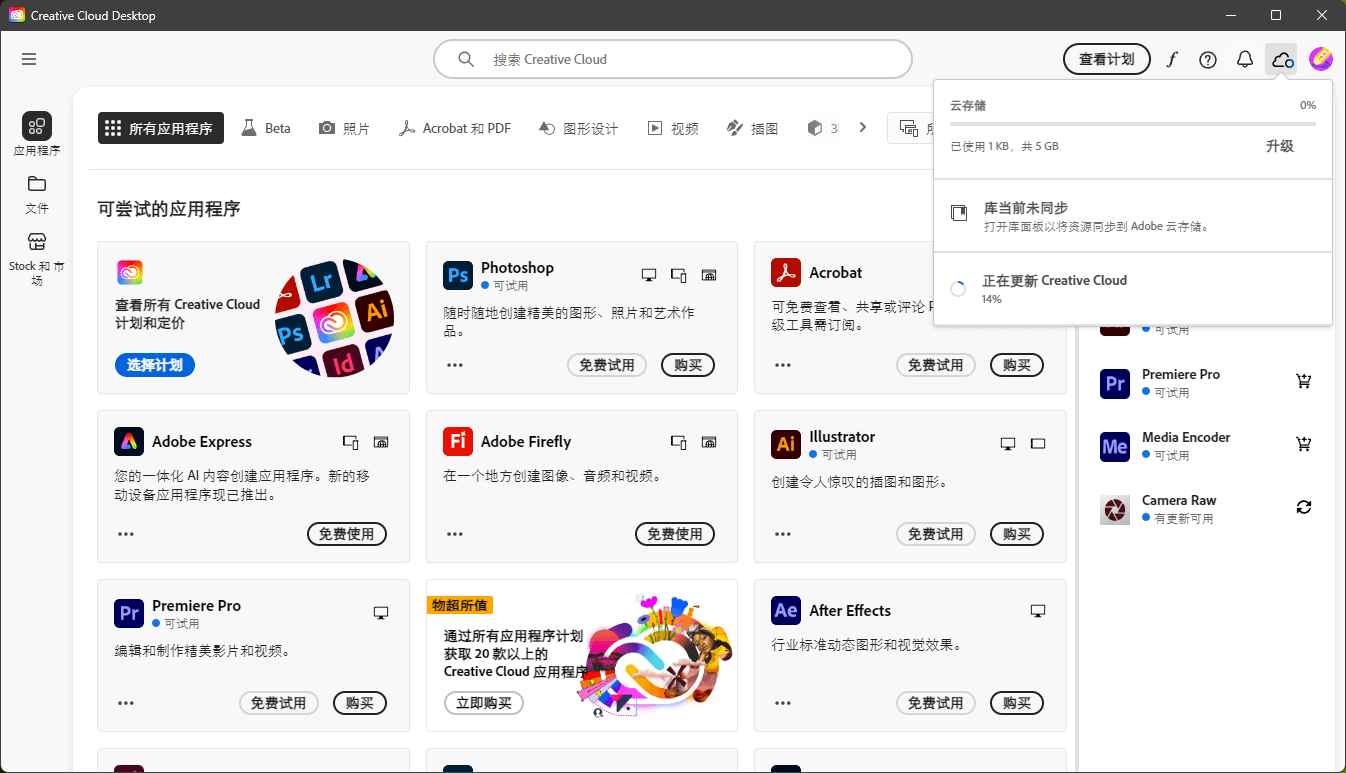Viewport: 1346px width, 773px height.
Task: Start Photoshop free trial
Action: pos(607,365)
